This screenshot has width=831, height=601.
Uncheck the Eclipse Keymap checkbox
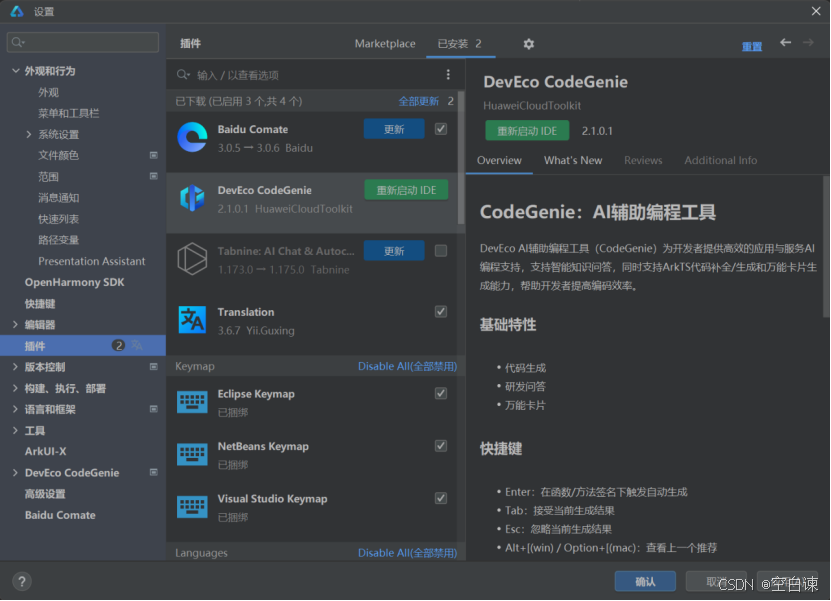(x=440, y=393)
